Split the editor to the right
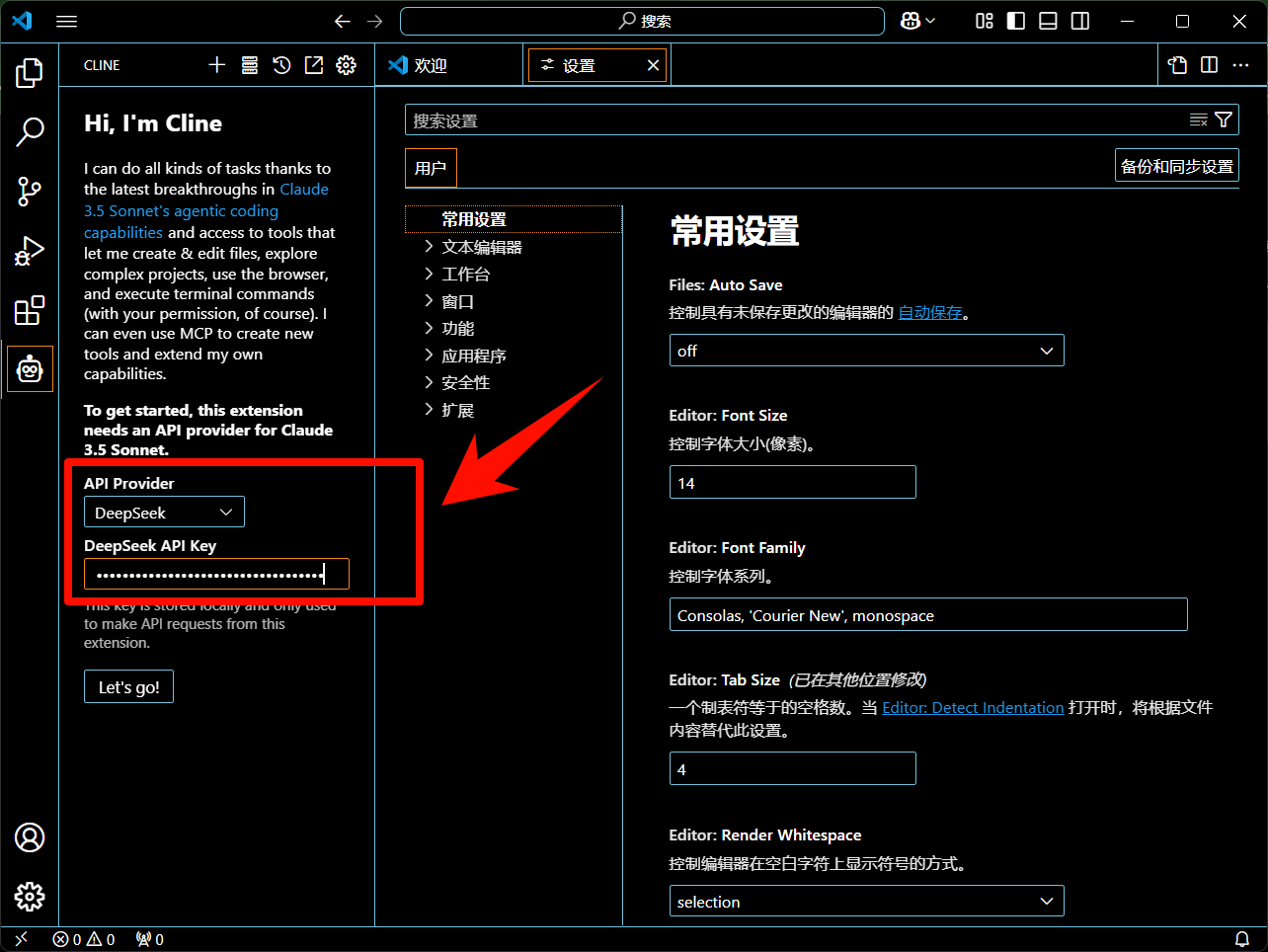 1209,65
